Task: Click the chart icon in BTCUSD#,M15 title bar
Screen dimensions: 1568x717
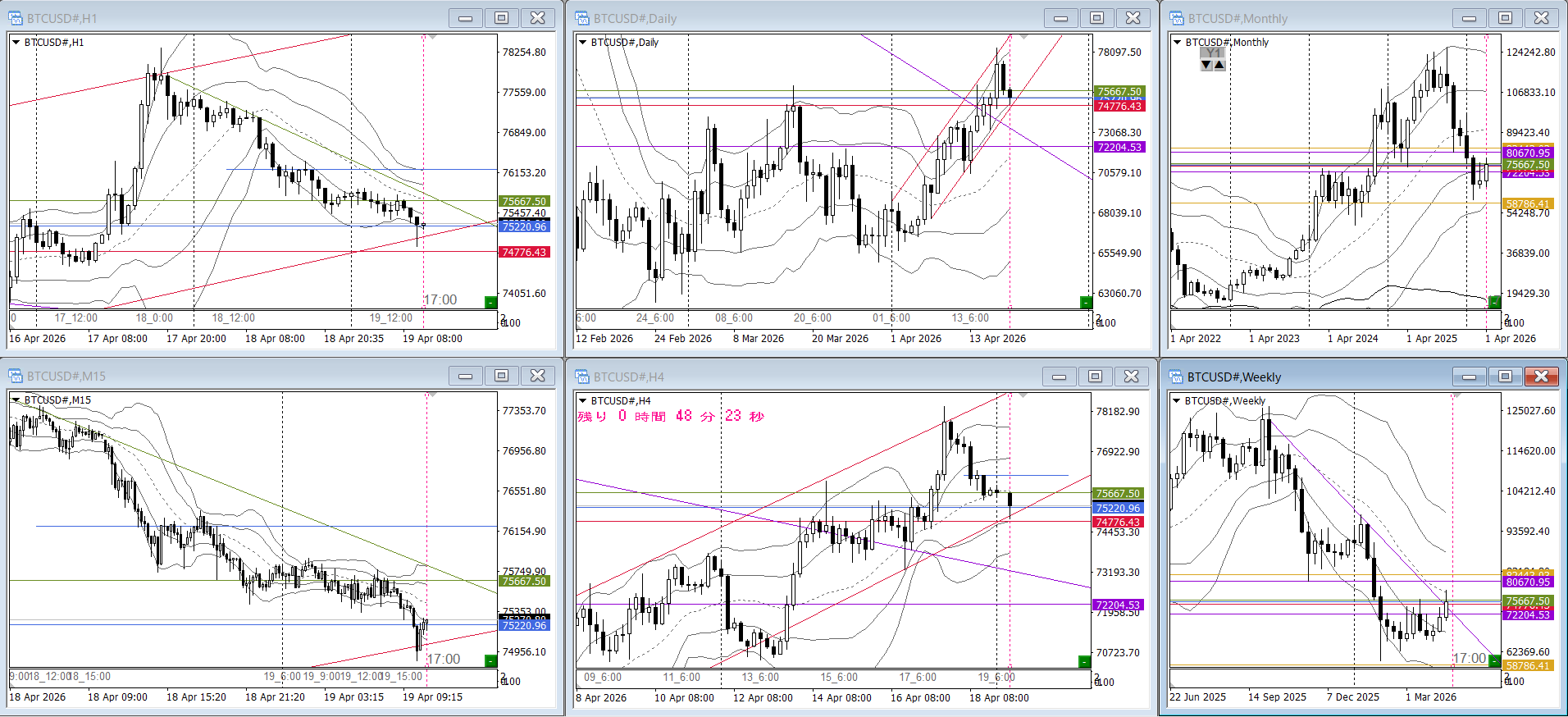Action: click(16, 376)
